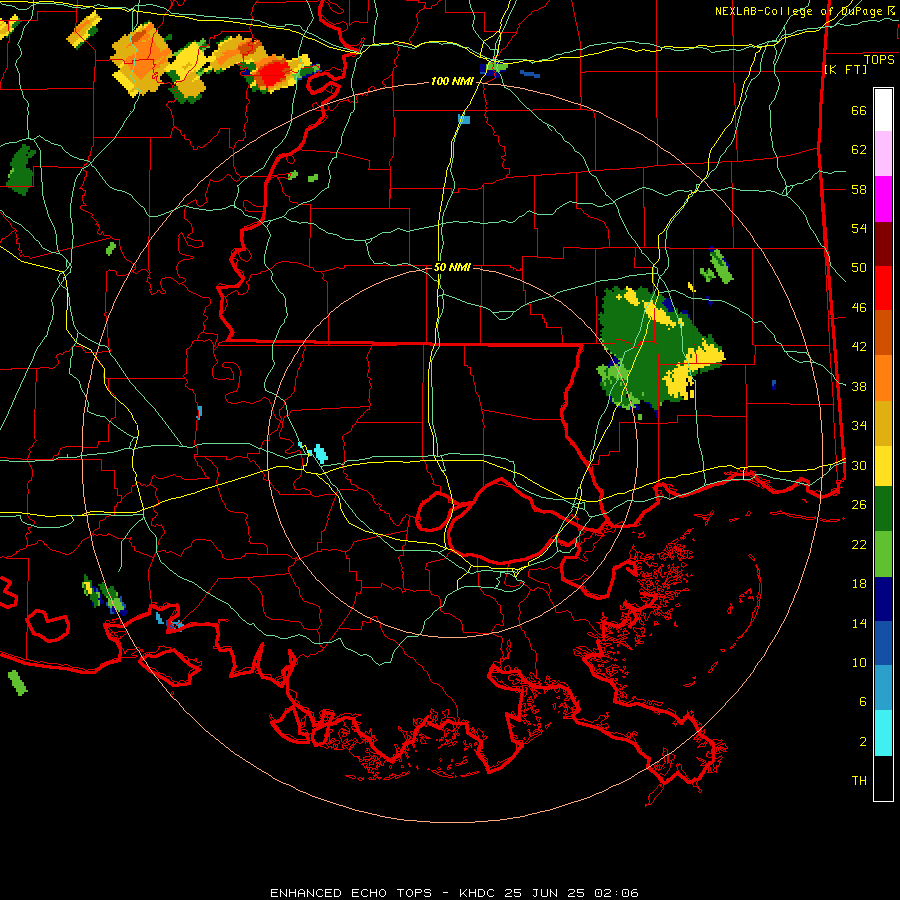Click the legend value "42"
Screen dimensions: 900x900
pyautogui.click(x=859, y=347)
